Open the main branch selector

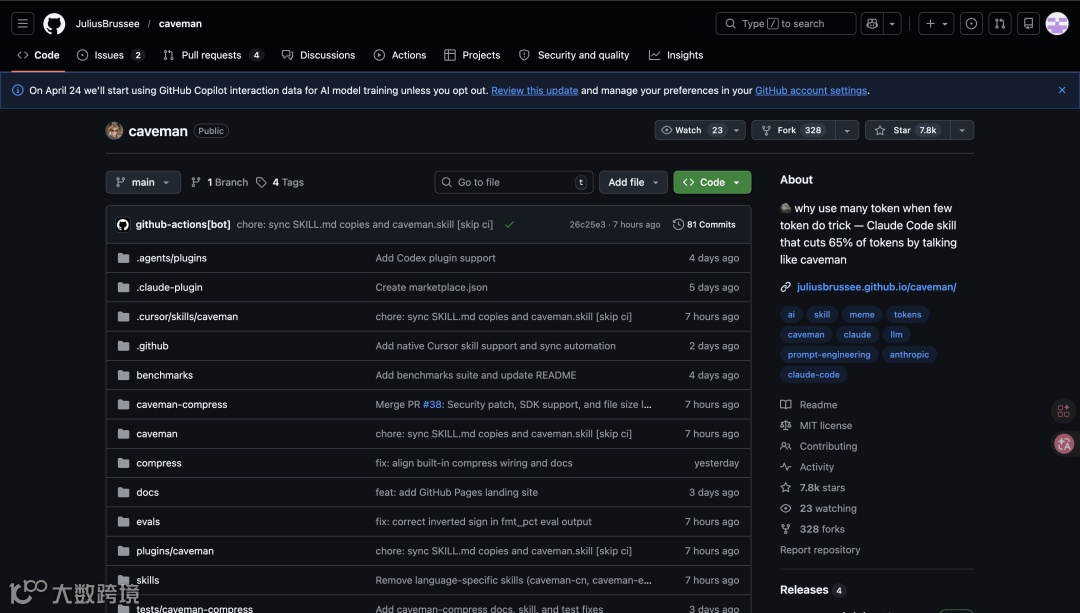(143, 182)
